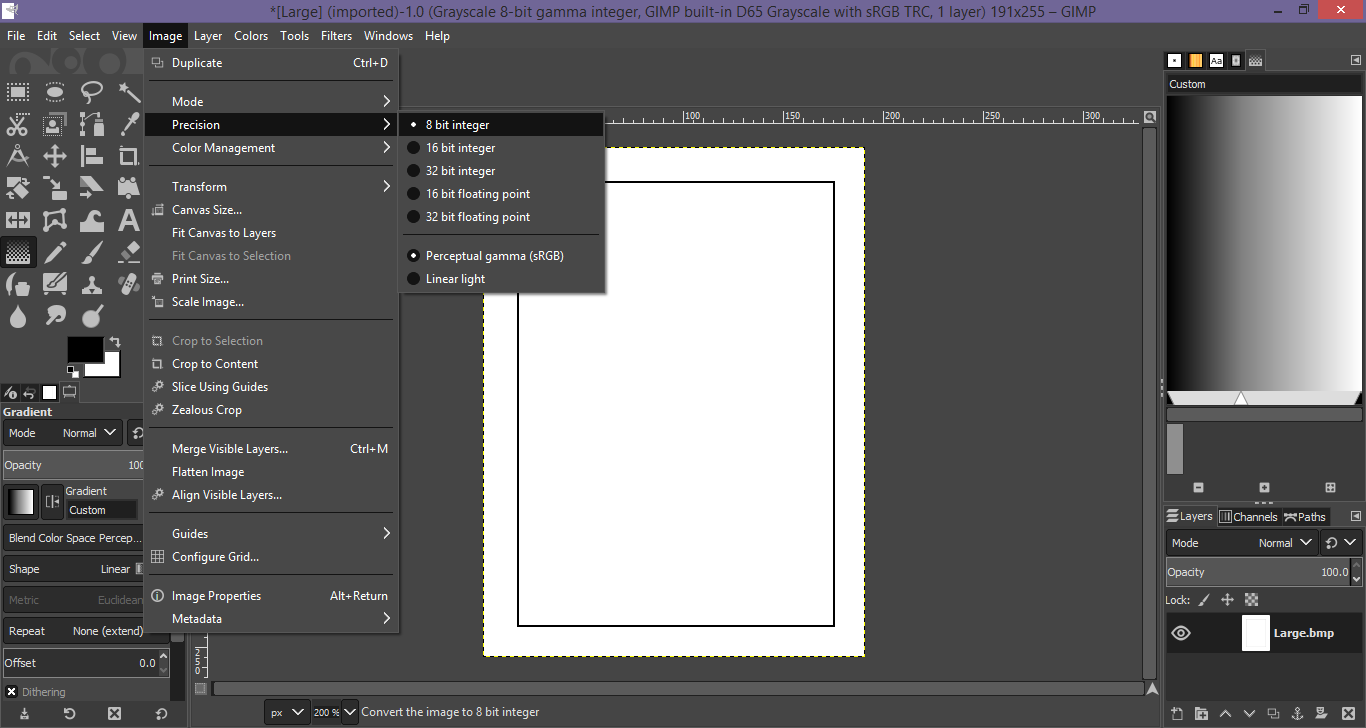Swap foreground and background colors
The height and width of the screenshot is (728, 1366).
click(x=115, y=343)
